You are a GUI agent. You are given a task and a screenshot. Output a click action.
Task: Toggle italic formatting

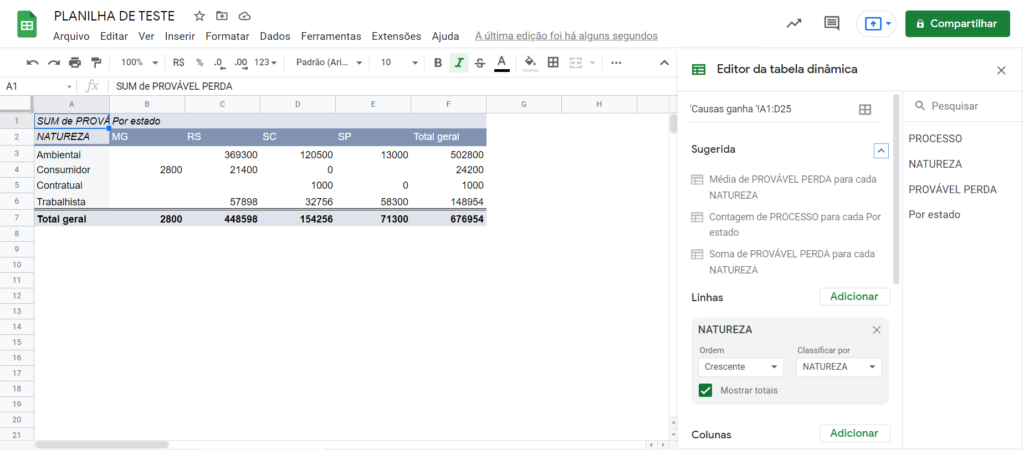click(459, 63)
